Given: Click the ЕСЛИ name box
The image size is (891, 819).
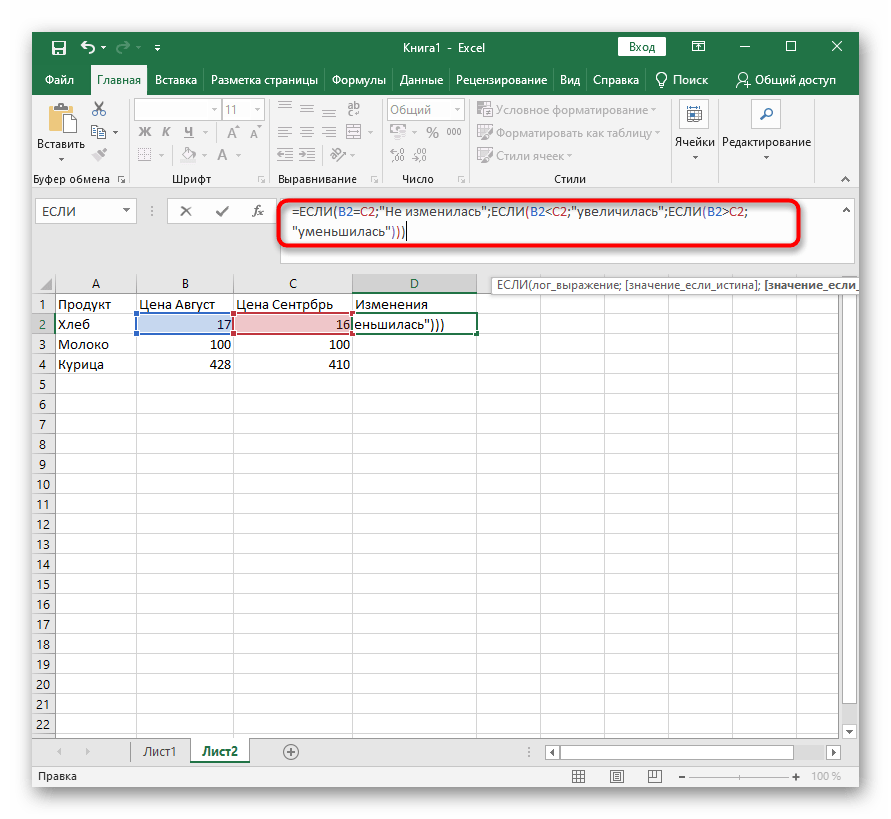Looking at the screenshot, I should point(86,211).
